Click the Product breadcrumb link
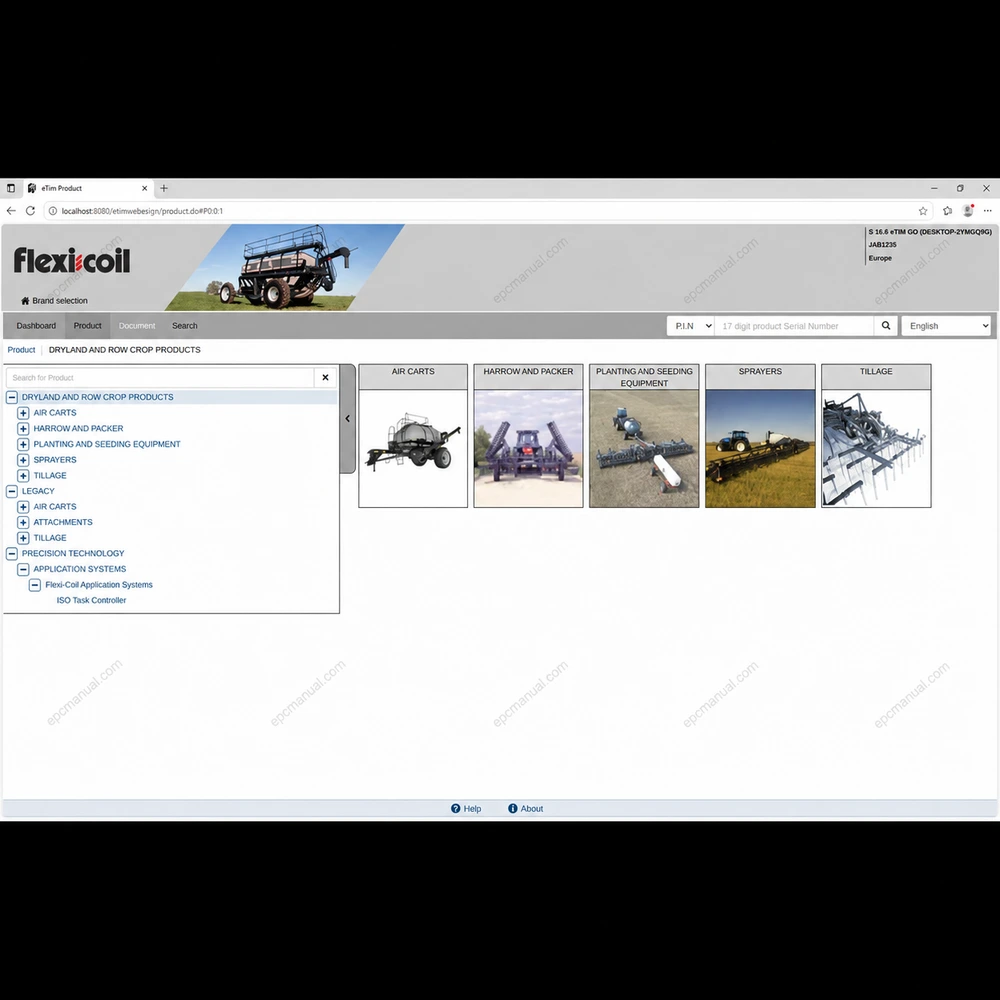This screenshot has height=1000, width=1000. (x=21, y=349)
